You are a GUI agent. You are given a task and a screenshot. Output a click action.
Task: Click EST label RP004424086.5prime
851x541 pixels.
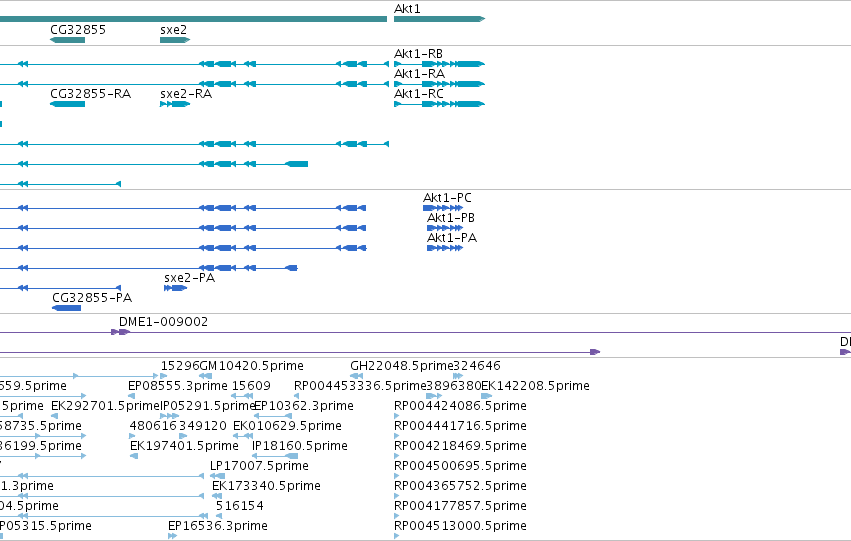coord(460,406)
